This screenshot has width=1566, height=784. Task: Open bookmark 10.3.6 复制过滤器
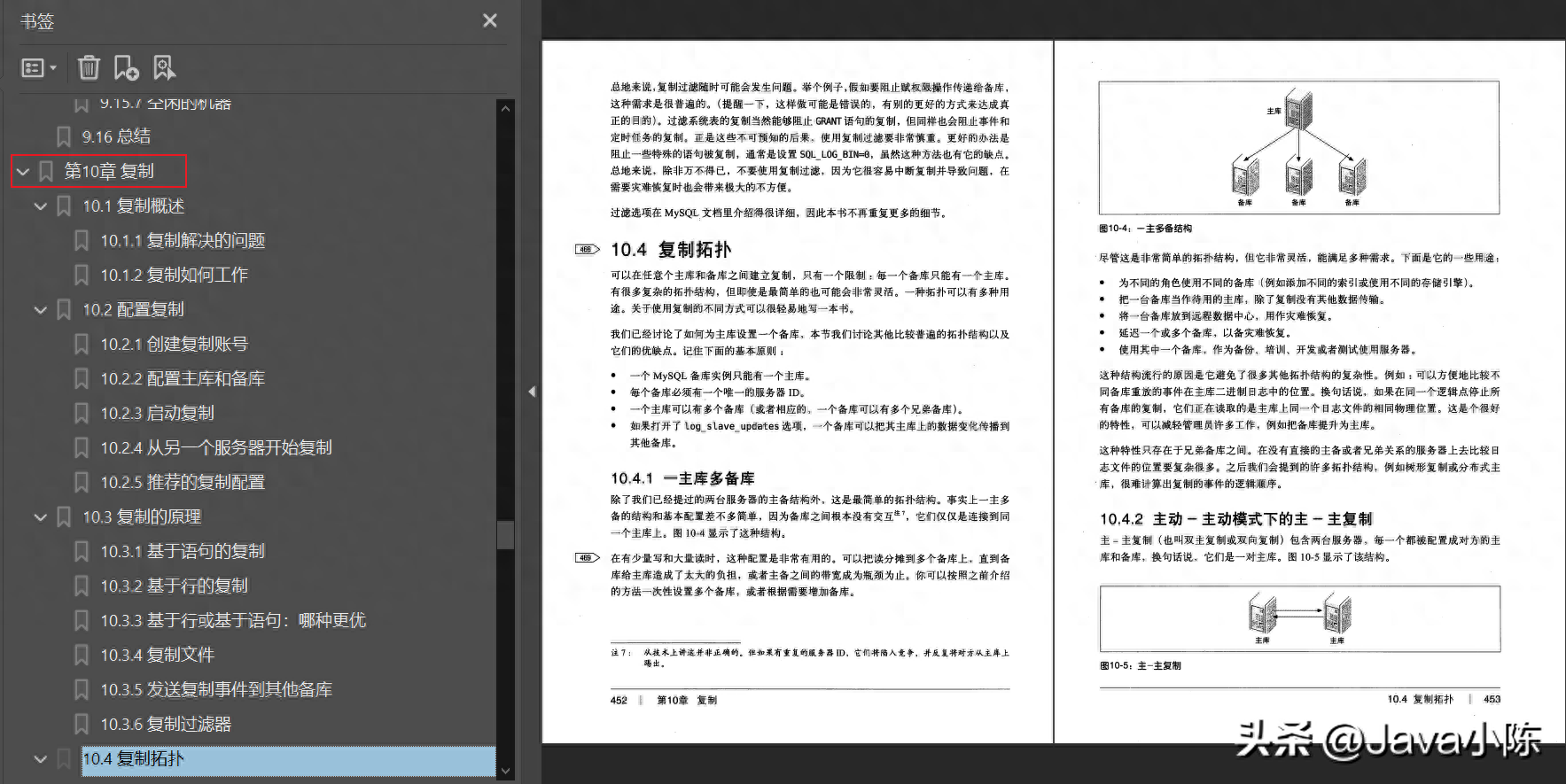(166, 724)
